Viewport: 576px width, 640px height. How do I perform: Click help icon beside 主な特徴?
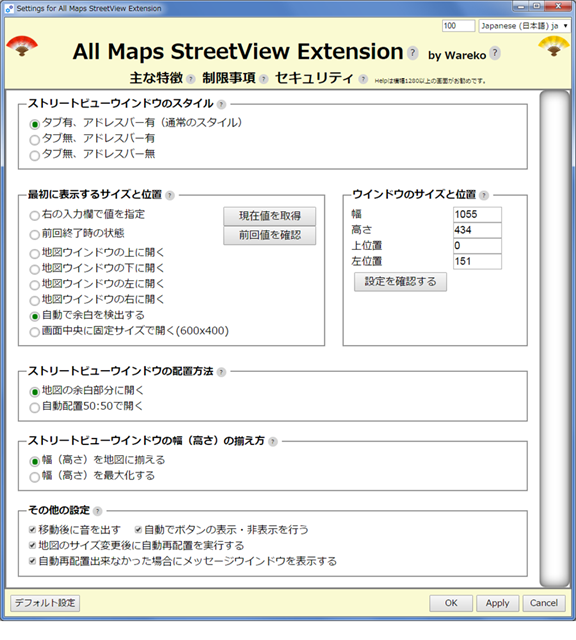click(191, 79)
